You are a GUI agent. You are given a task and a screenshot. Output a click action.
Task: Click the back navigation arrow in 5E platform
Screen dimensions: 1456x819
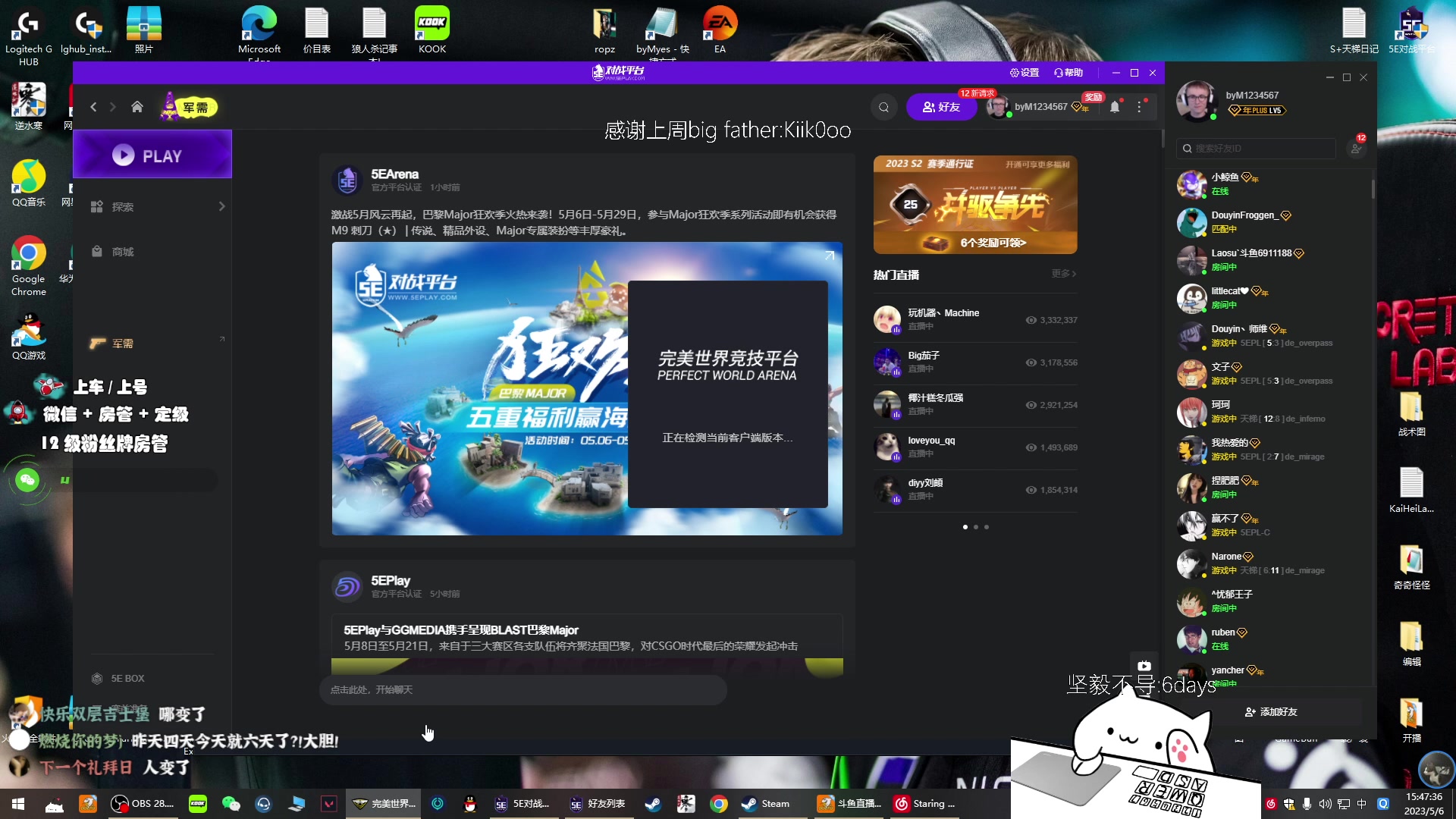(x=93, y=107)
